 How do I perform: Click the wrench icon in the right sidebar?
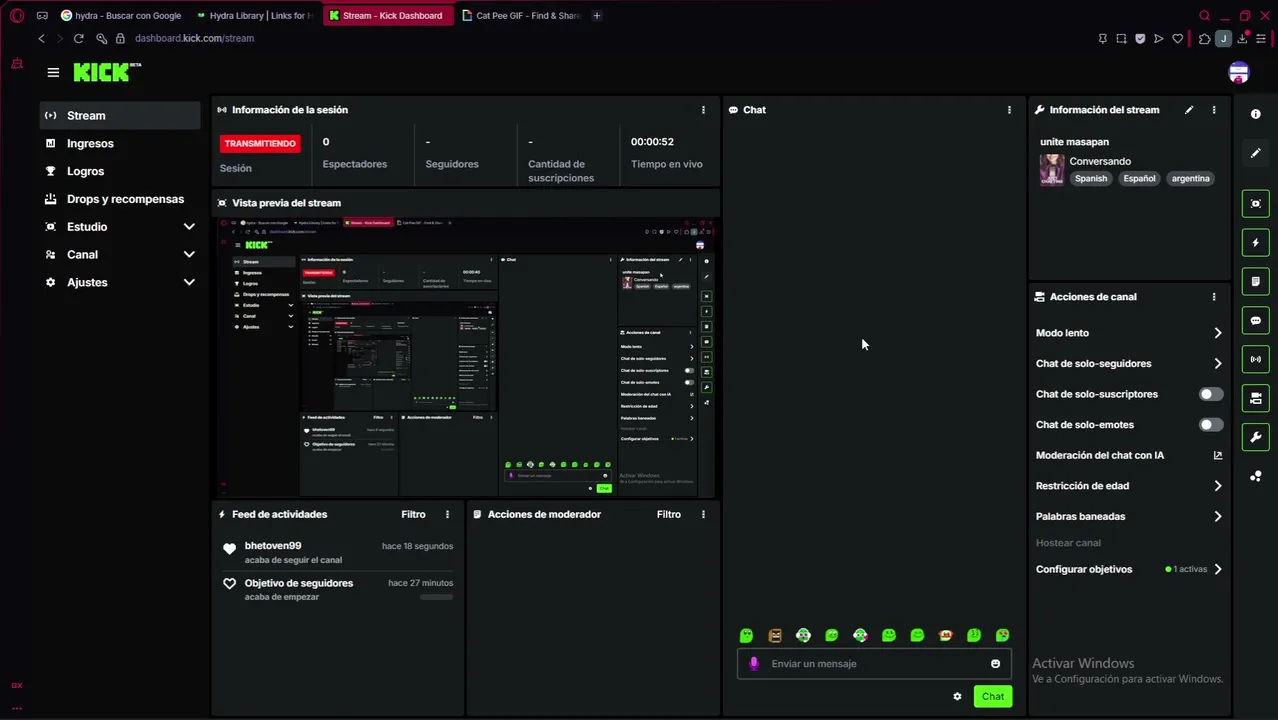[1256, 437]
